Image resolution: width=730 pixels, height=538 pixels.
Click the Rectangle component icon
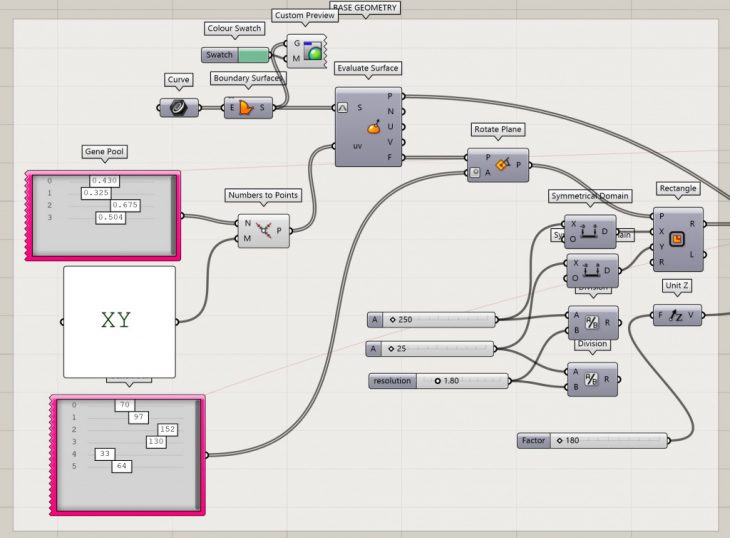678,239
